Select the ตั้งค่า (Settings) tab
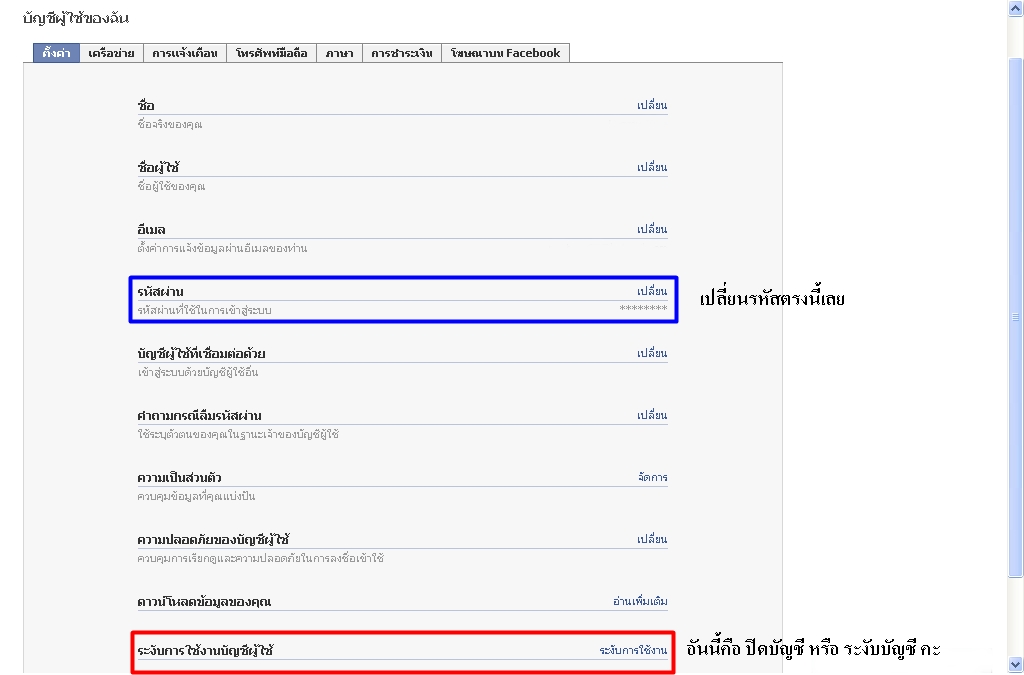This screenshot has width=1024, height=675. pos(56,53)
